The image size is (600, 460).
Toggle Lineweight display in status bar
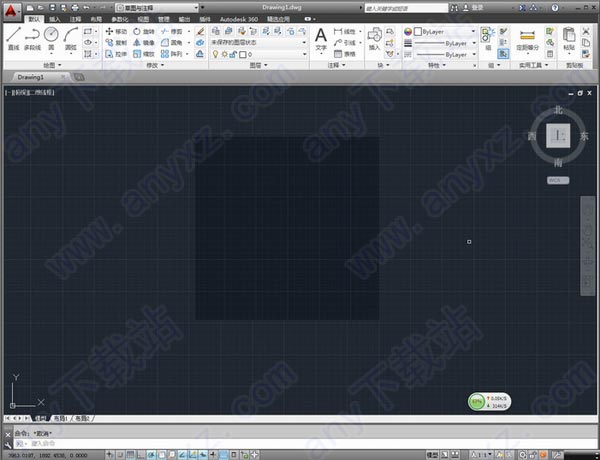[213, 455]
